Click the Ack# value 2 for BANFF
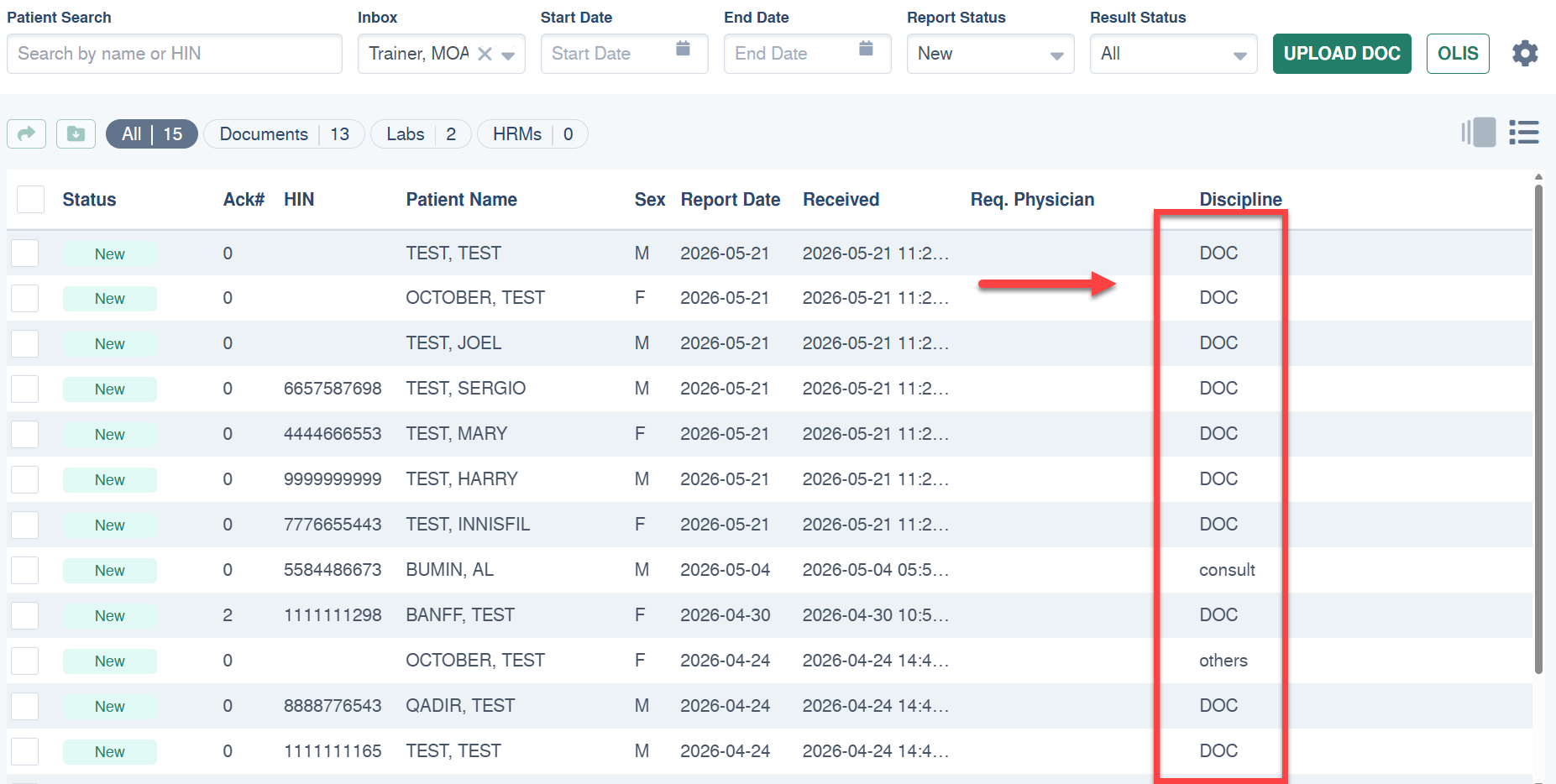The height and width of the screenshot is (784, 1556). (228, 615)
